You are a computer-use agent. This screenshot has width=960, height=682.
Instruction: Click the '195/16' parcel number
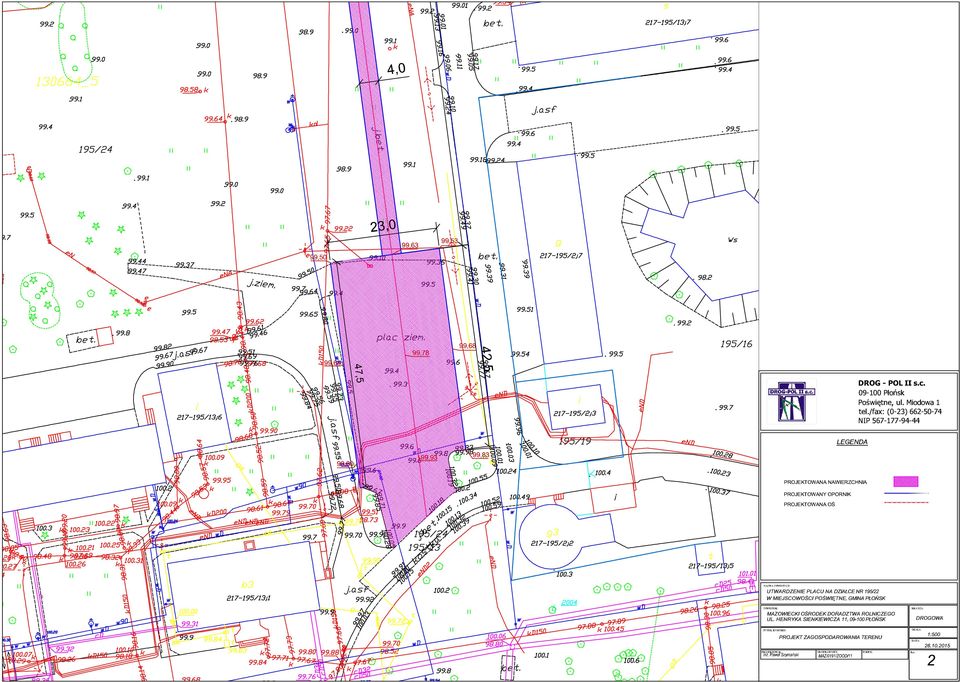[x=737, y=344]
